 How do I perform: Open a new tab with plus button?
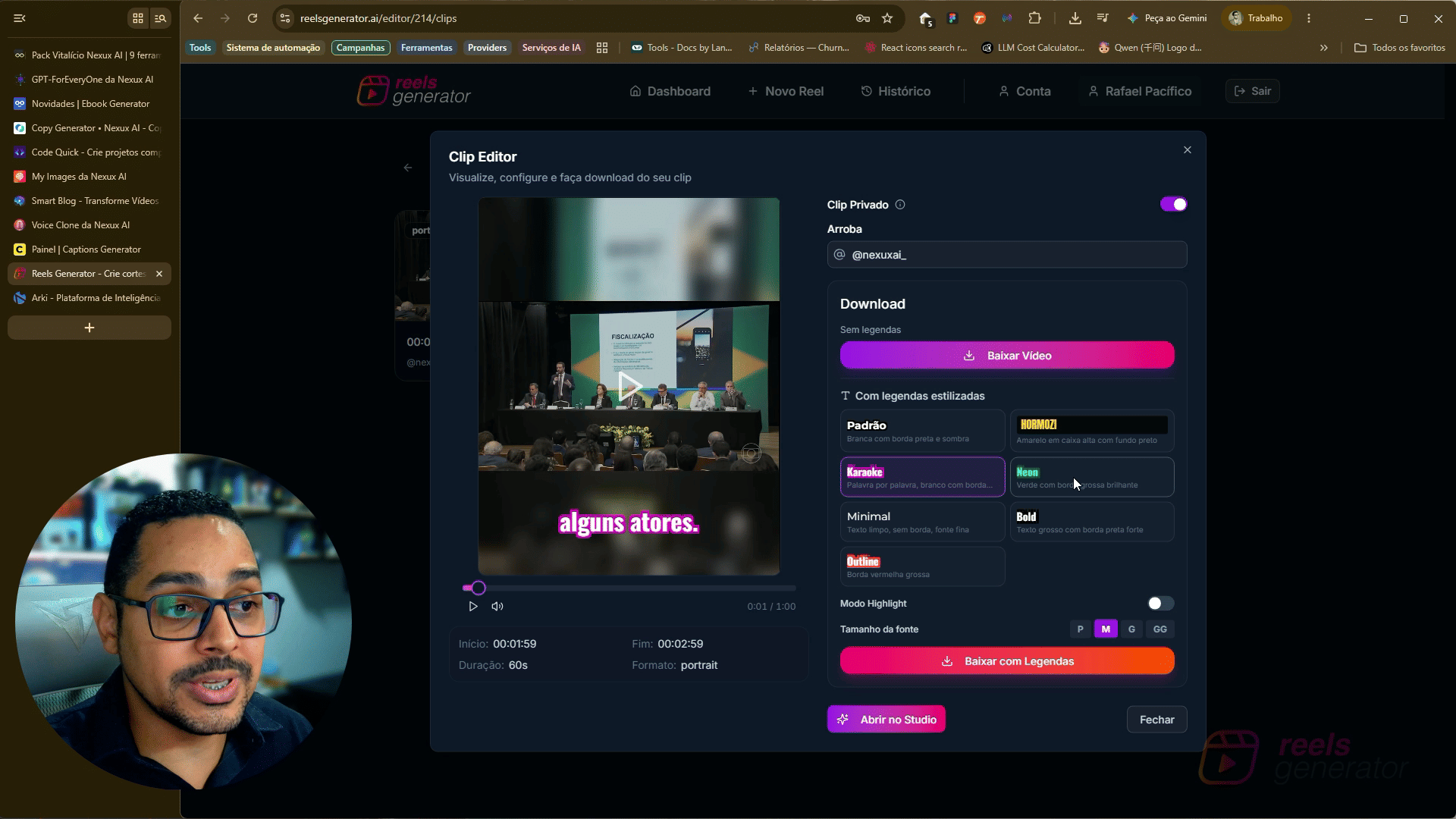[x=89, y=328]
